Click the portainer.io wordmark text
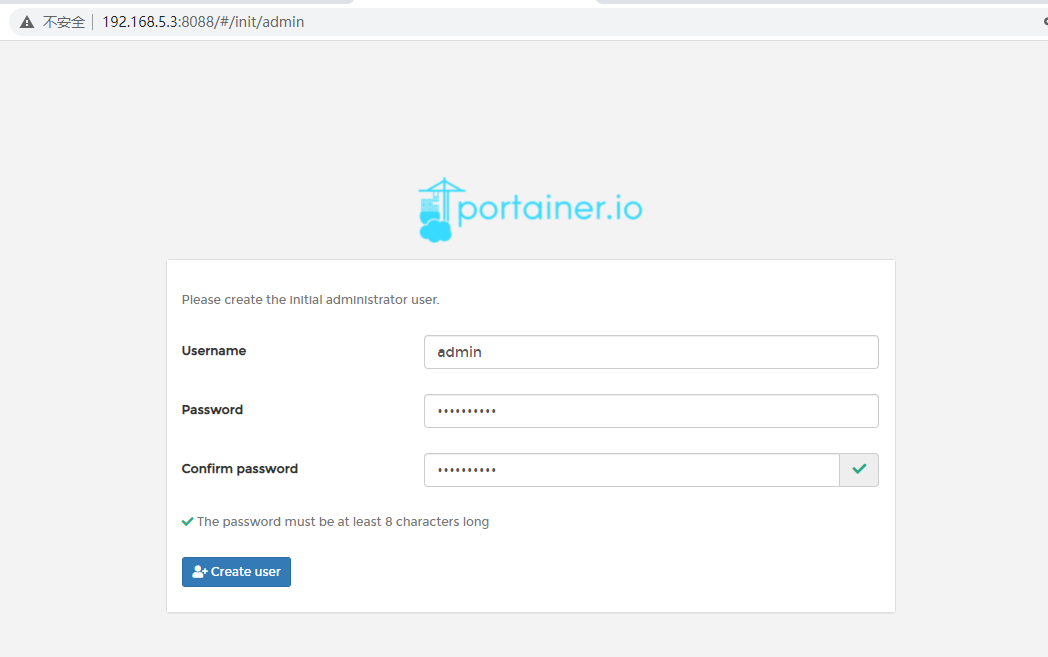Image resolution: width=1048 pixels, height=657 pixels. click(549, 210)
